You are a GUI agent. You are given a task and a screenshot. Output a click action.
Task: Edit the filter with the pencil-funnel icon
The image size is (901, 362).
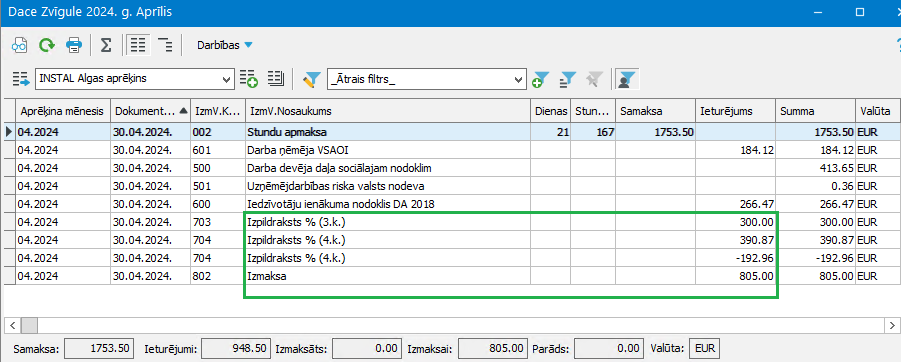point(311,79)
